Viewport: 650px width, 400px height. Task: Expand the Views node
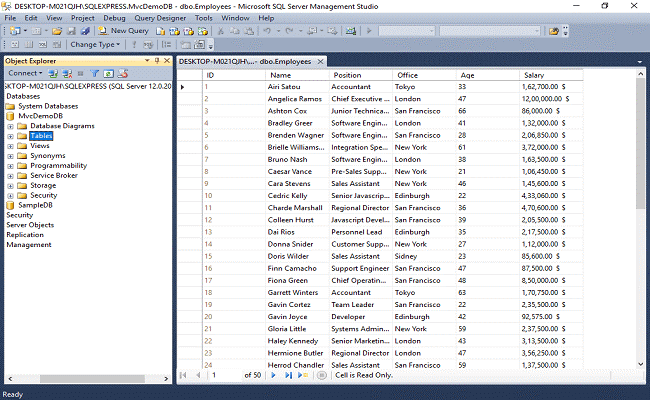tap(10, 146)
